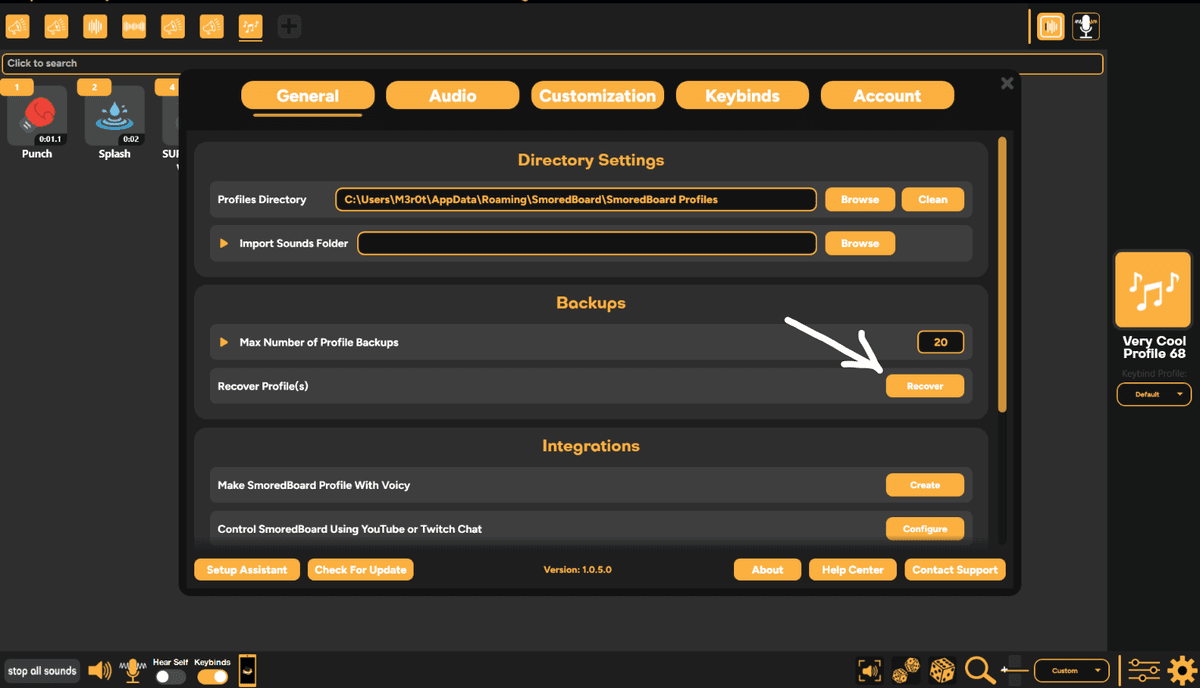Open the Keybinds tab
Image resolution: width=1200 pixels, height=688 pixels.
(x=742, y=96)
